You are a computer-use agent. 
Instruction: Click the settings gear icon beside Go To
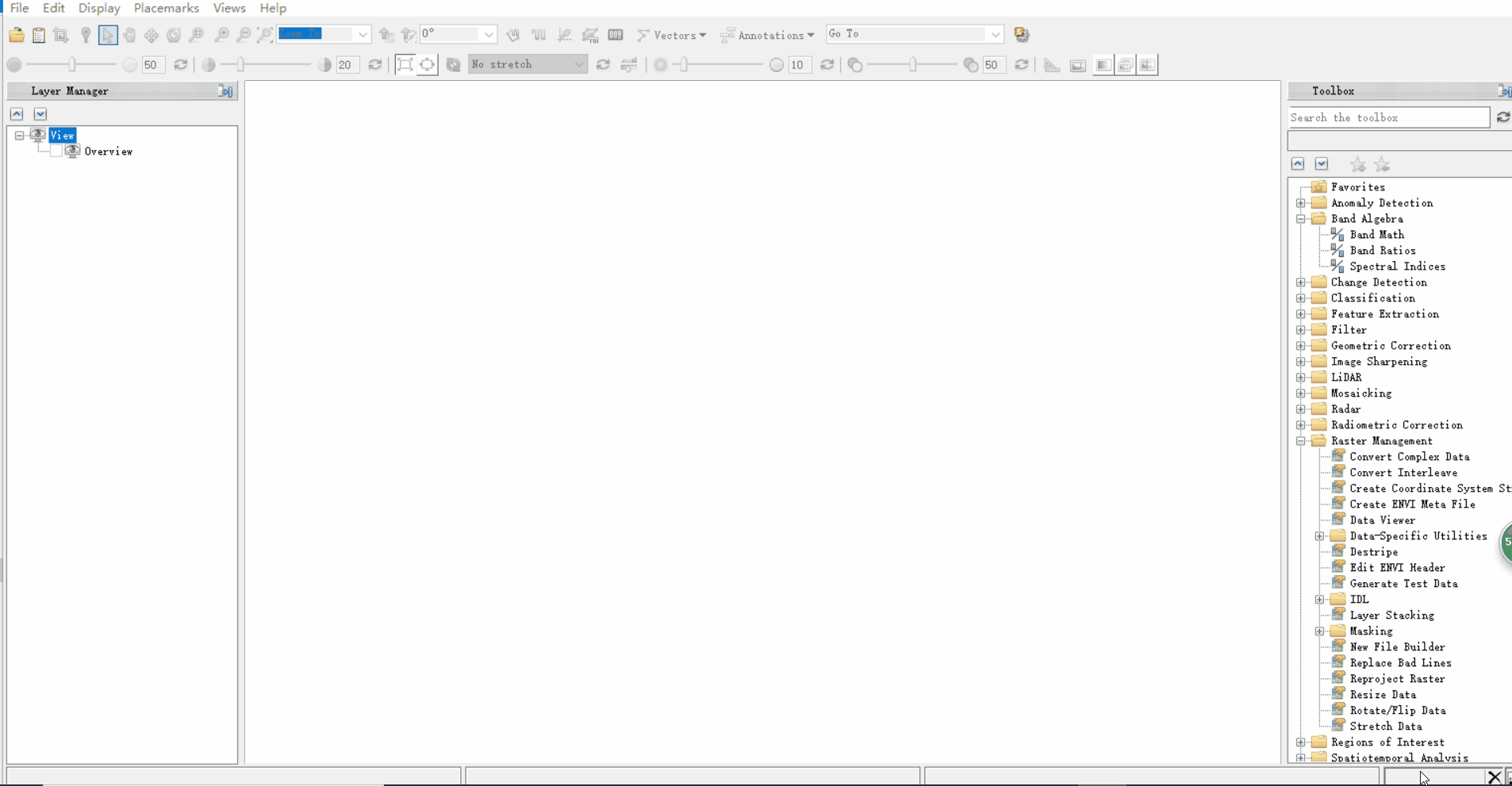pos(1022,35)
